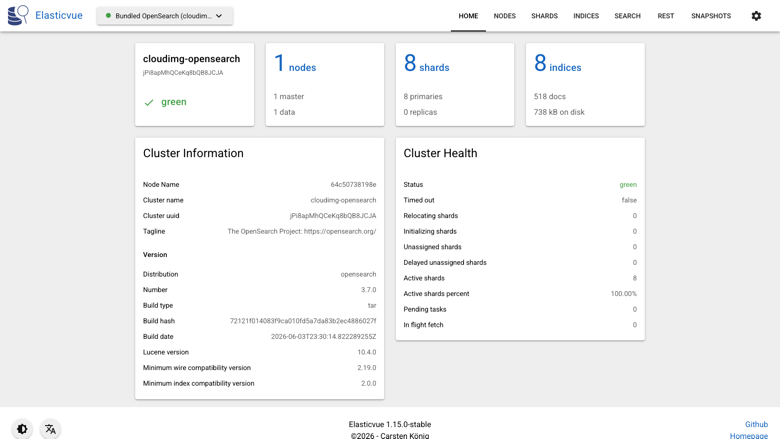Viewport: 780px width, 439px height.
Task: Select the HOME tab
Action: pos(468,16)
